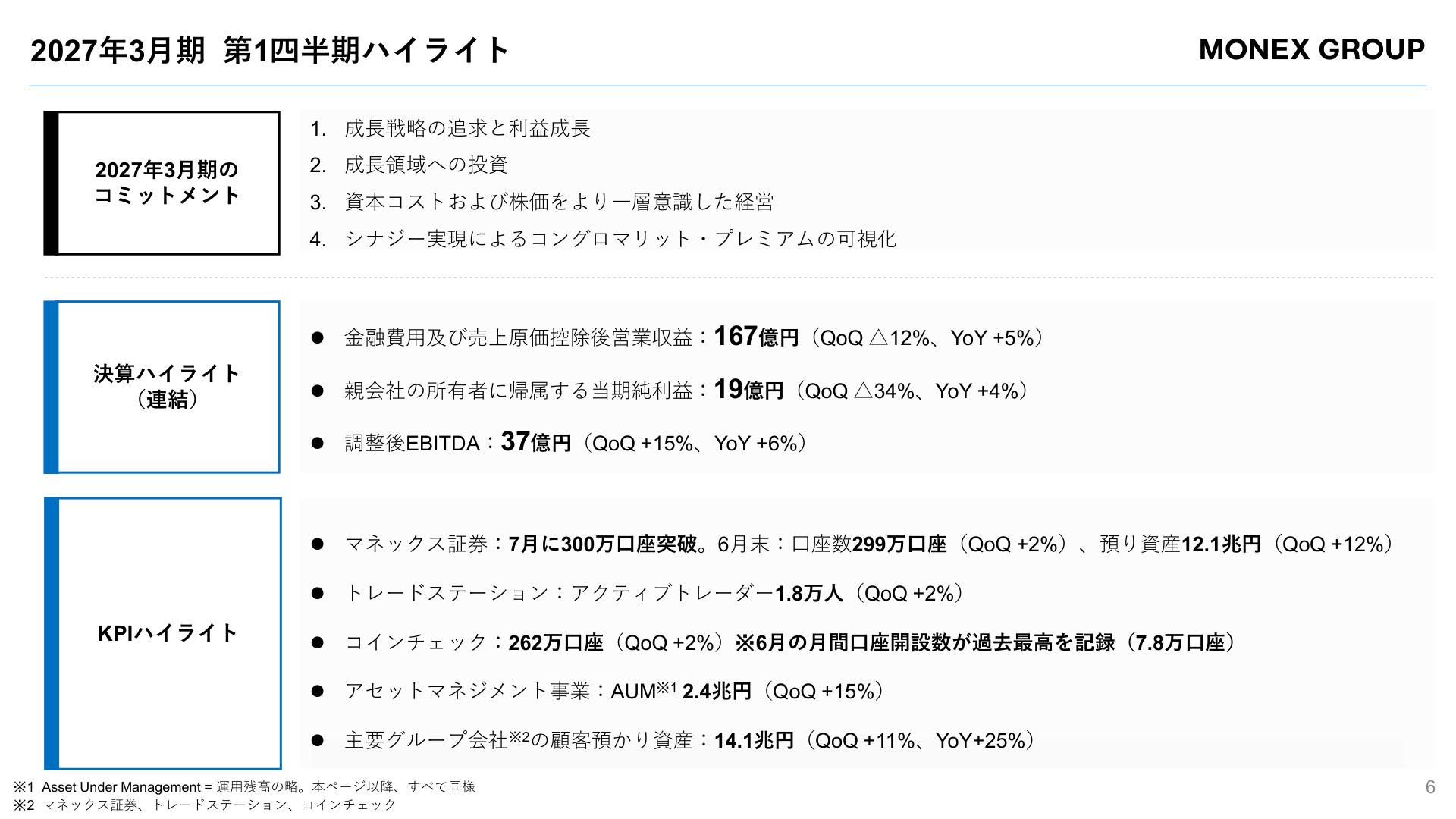1456x819 pixels.
Task: Click the "主要グループ会社" label
Action: click(x=426, y=740)
